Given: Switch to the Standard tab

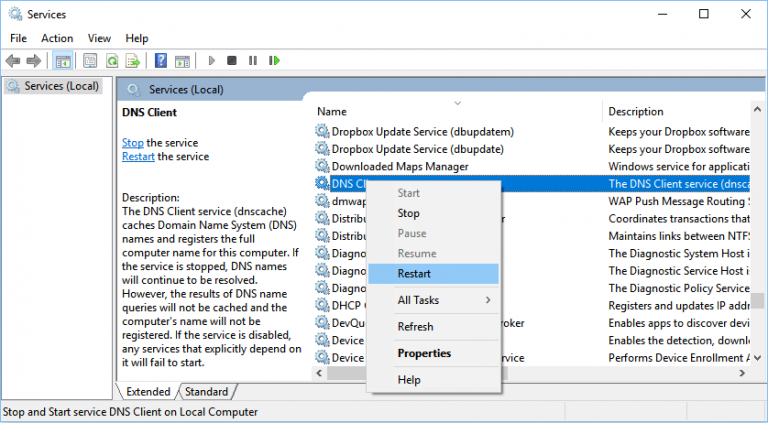Looking at the screenshot, I should (x=206, y=392).
